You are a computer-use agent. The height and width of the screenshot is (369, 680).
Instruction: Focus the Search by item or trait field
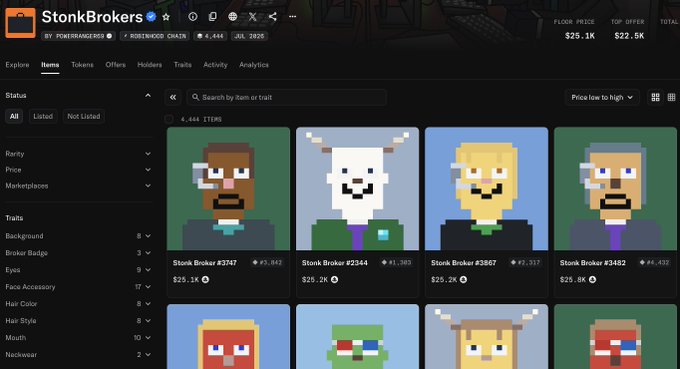tap(287, 97)
